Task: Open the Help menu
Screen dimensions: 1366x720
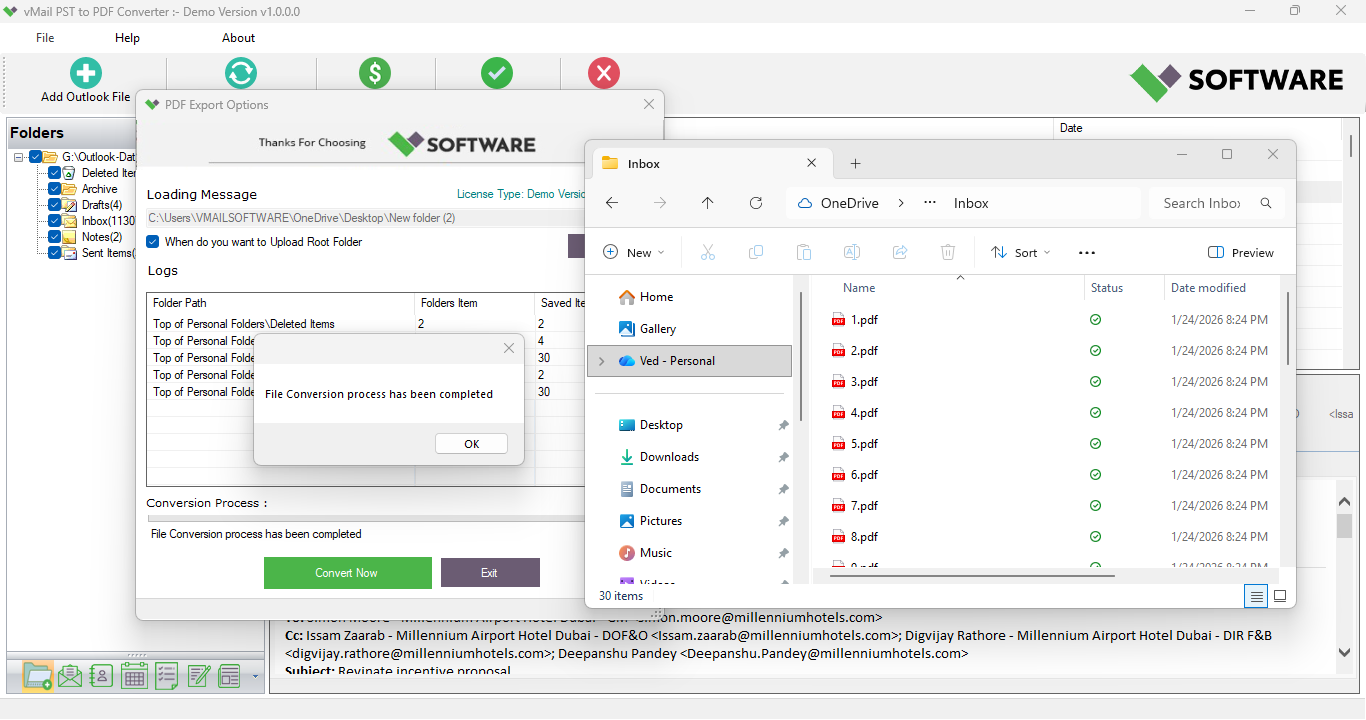Action: 127,37
